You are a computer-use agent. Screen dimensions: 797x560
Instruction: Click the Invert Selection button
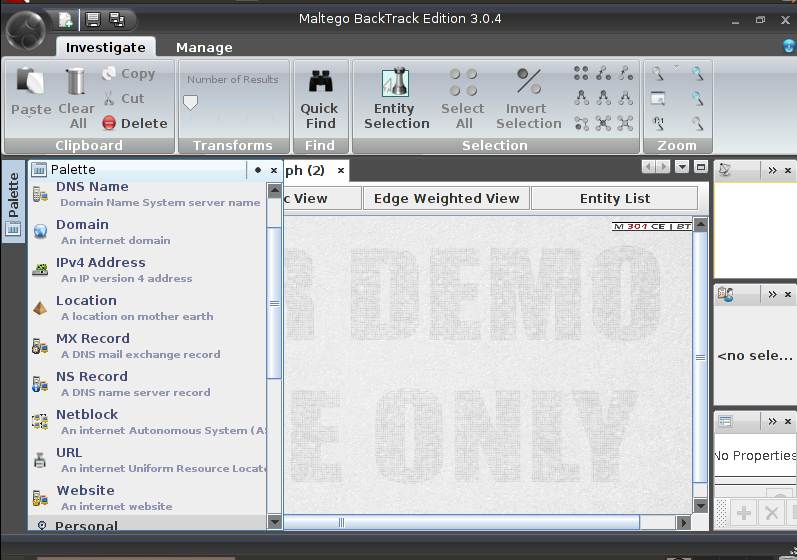[528, 98]
